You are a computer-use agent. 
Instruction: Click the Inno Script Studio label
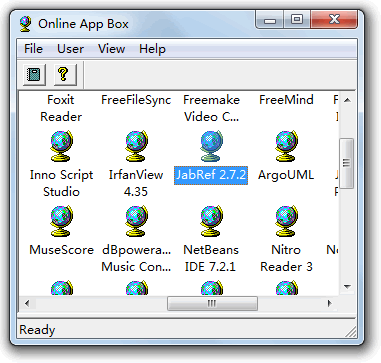click(61, 183)
